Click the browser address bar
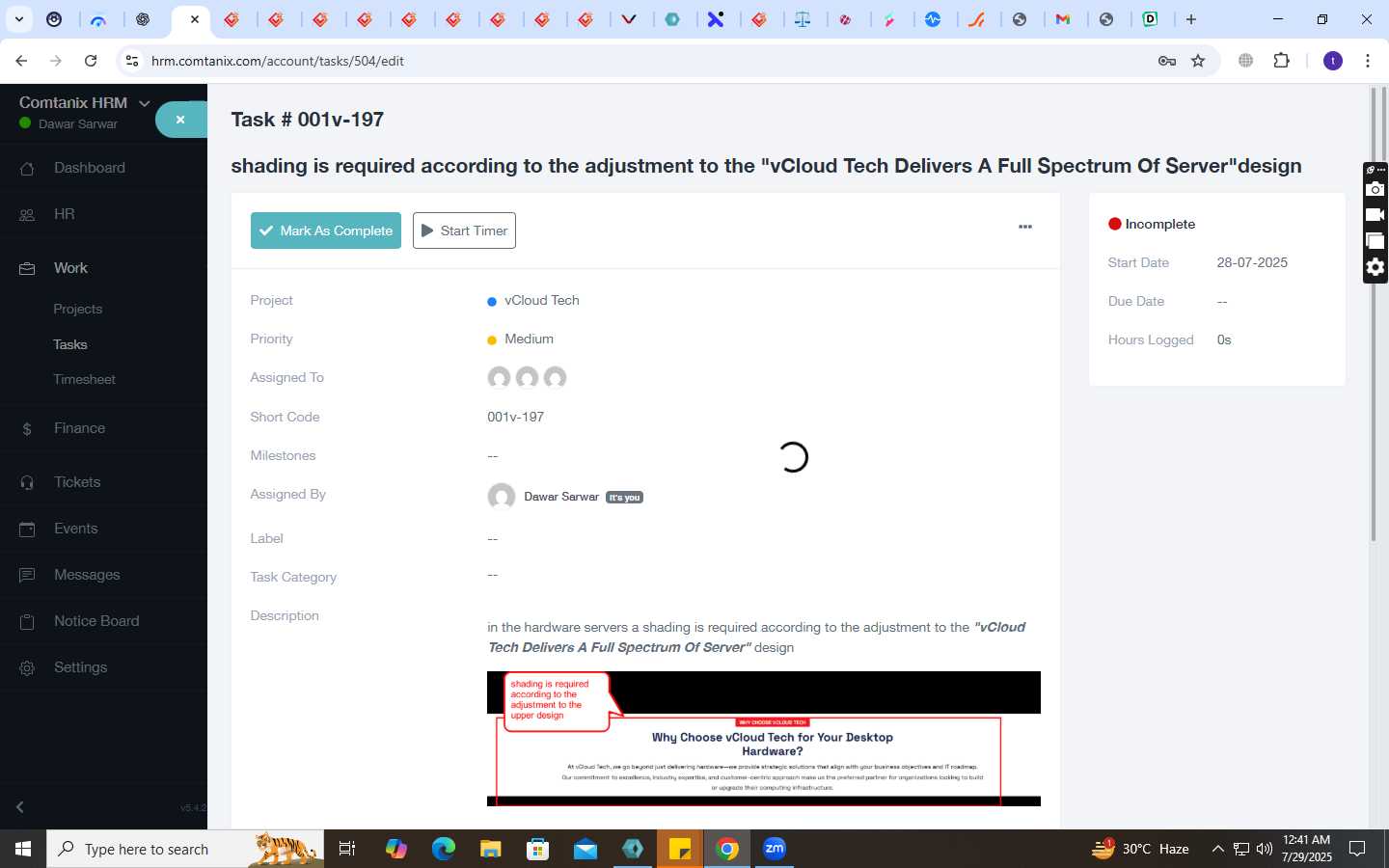The width and height of the screenshot is (1389, 868). tap(637, 61)
